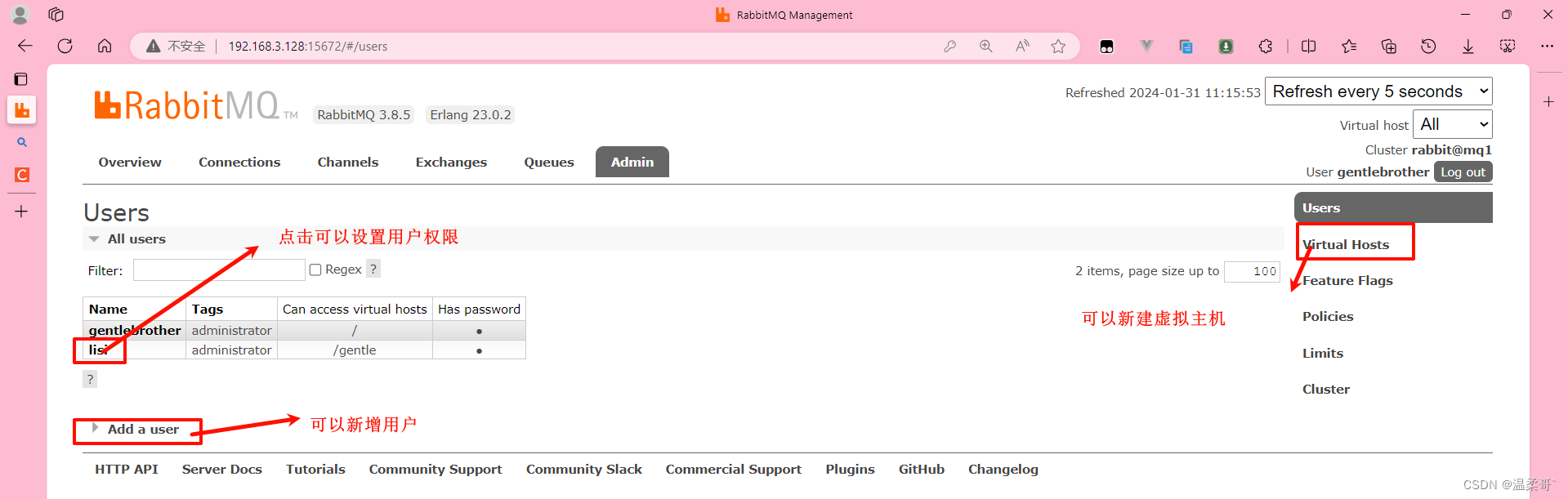Open the downloads panel
1568x499 pixels.
point(1468,47)
